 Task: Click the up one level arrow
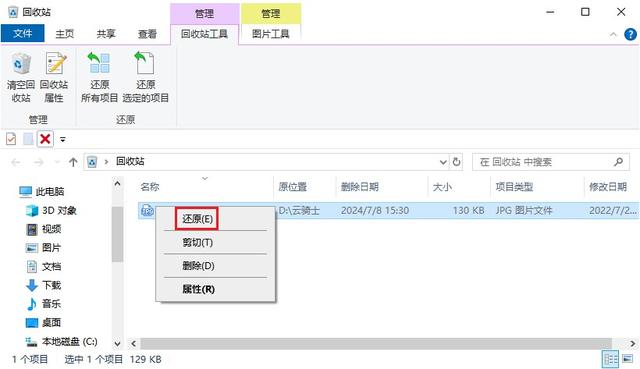click(73, 162)
